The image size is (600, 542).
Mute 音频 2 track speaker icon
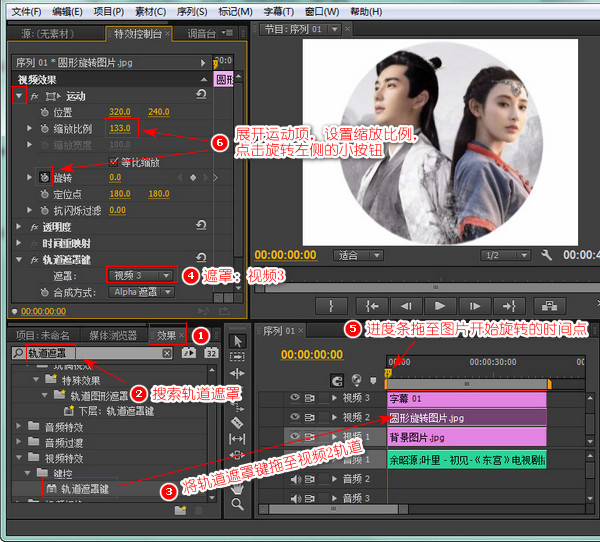[295, 479]
